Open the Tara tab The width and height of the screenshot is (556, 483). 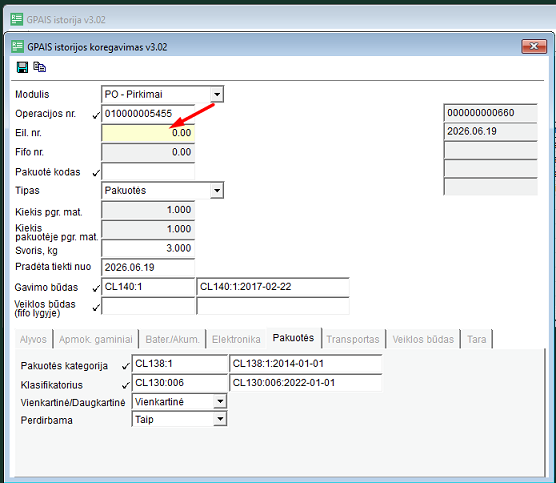coord(477,339)
